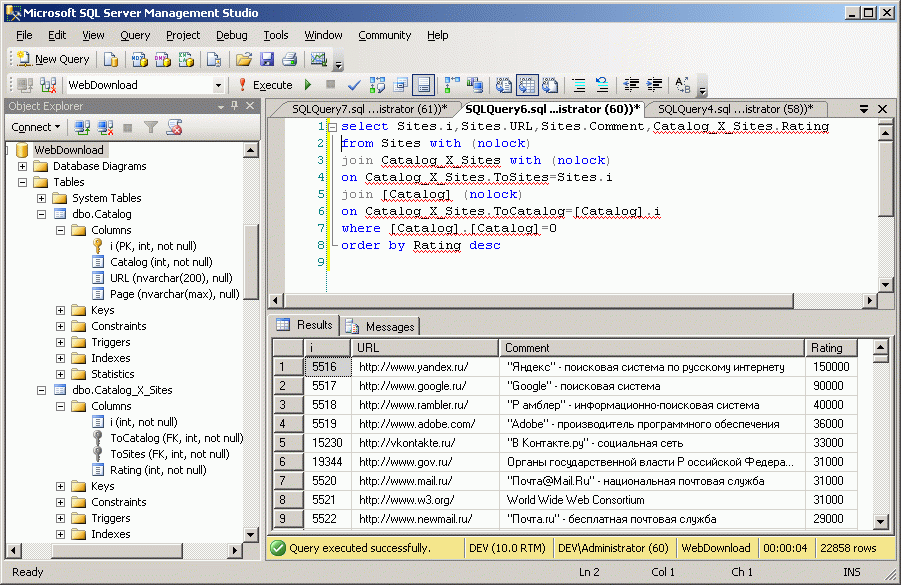
Task: Open the WebDownload database dropdown
Action: click(x=218, y=85)
